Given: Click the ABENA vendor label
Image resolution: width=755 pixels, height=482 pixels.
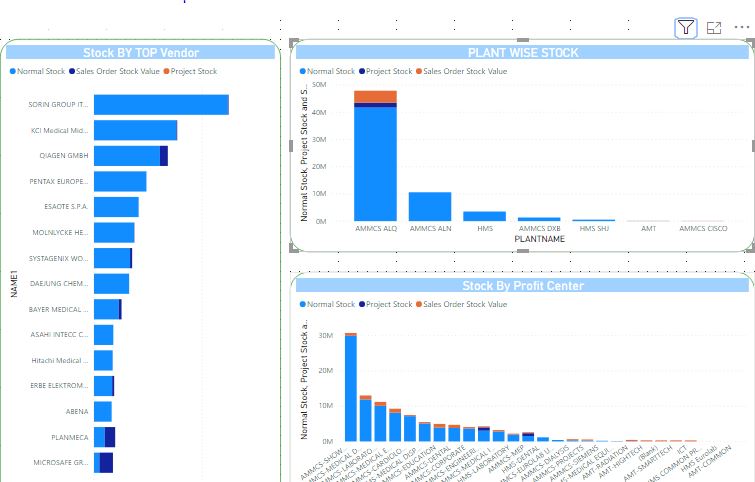Looking at the screenshot, I should click(77, 412).
